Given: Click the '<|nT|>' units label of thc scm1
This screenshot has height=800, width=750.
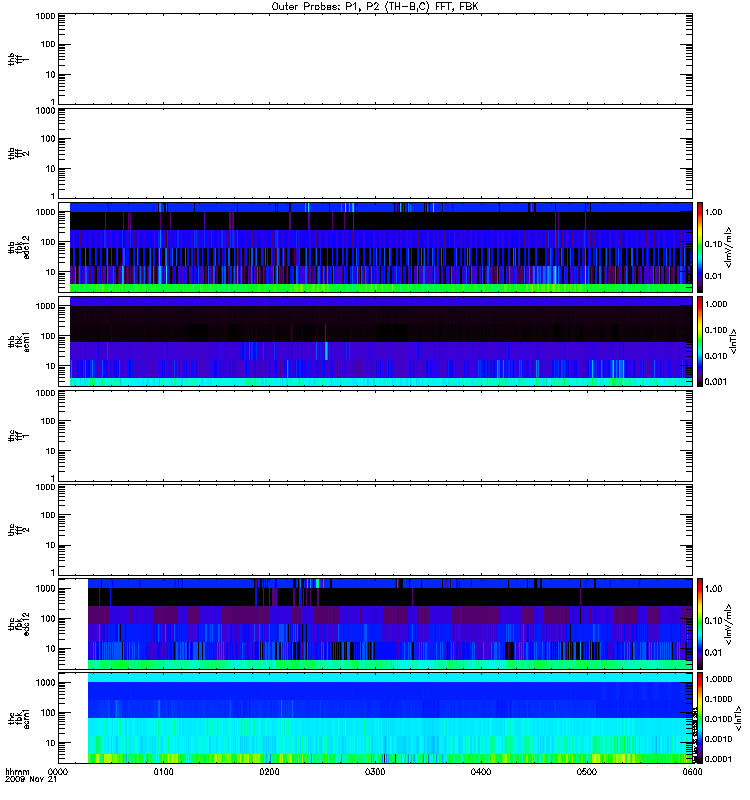Looking at the screenshot, I should pos(738,718).
